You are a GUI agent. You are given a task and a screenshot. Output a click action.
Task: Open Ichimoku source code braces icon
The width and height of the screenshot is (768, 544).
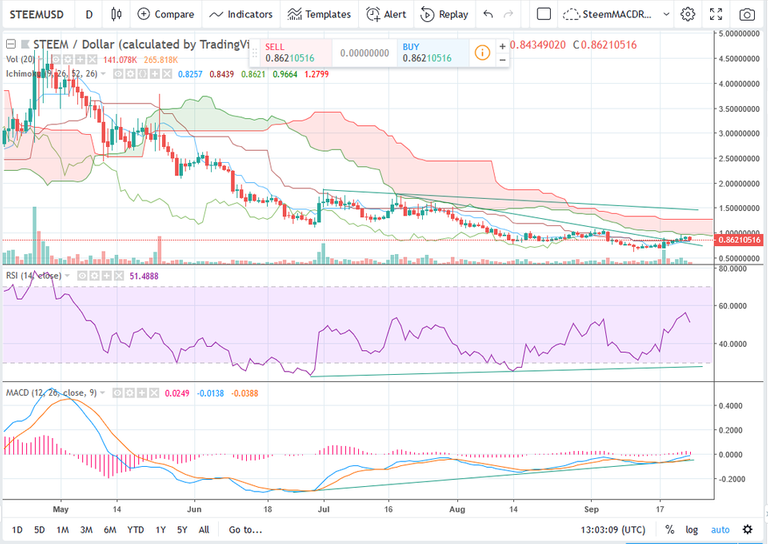point(143,74)
